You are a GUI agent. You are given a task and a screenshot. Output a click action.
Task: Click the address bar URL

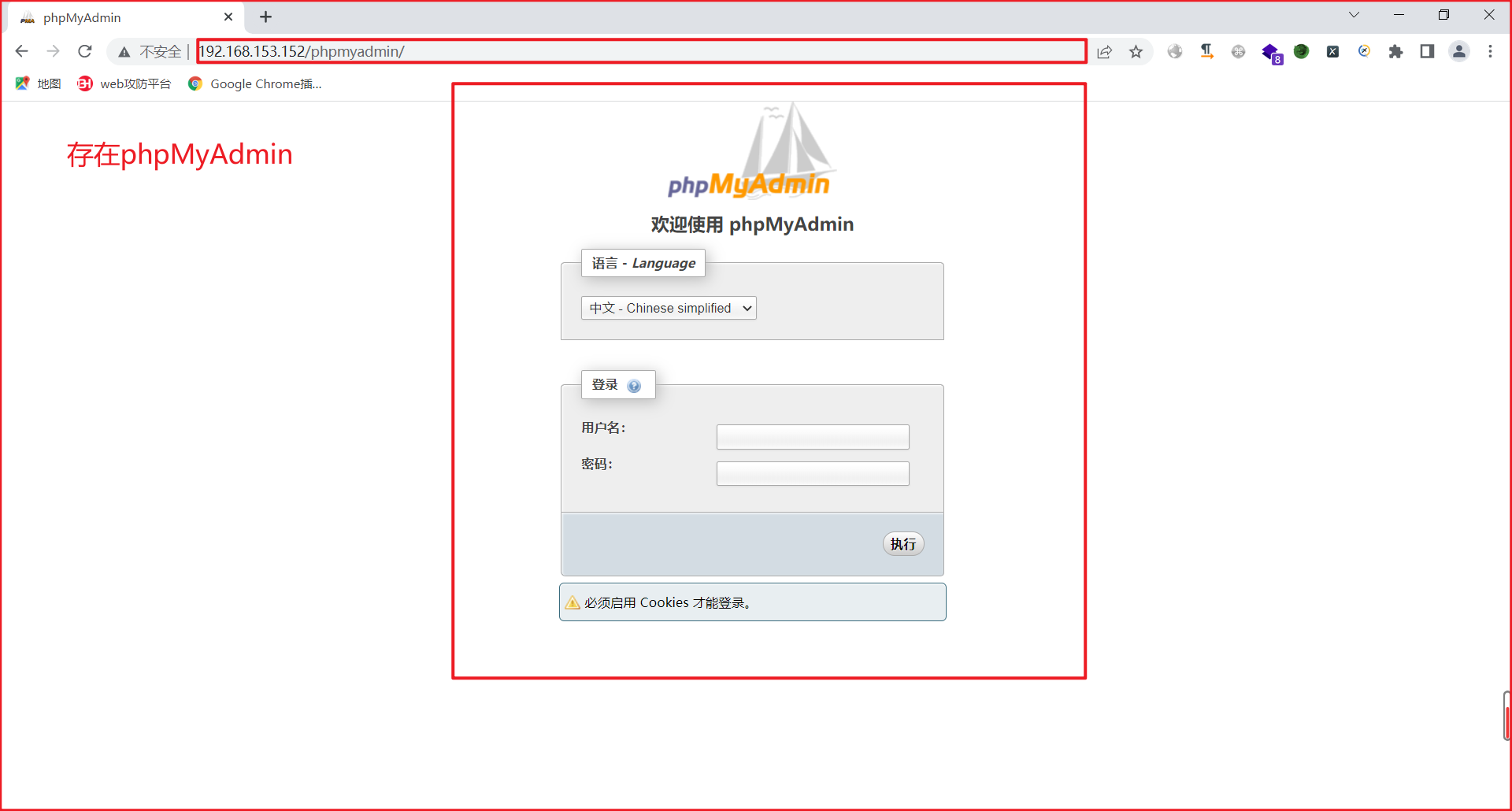point(302,51)
